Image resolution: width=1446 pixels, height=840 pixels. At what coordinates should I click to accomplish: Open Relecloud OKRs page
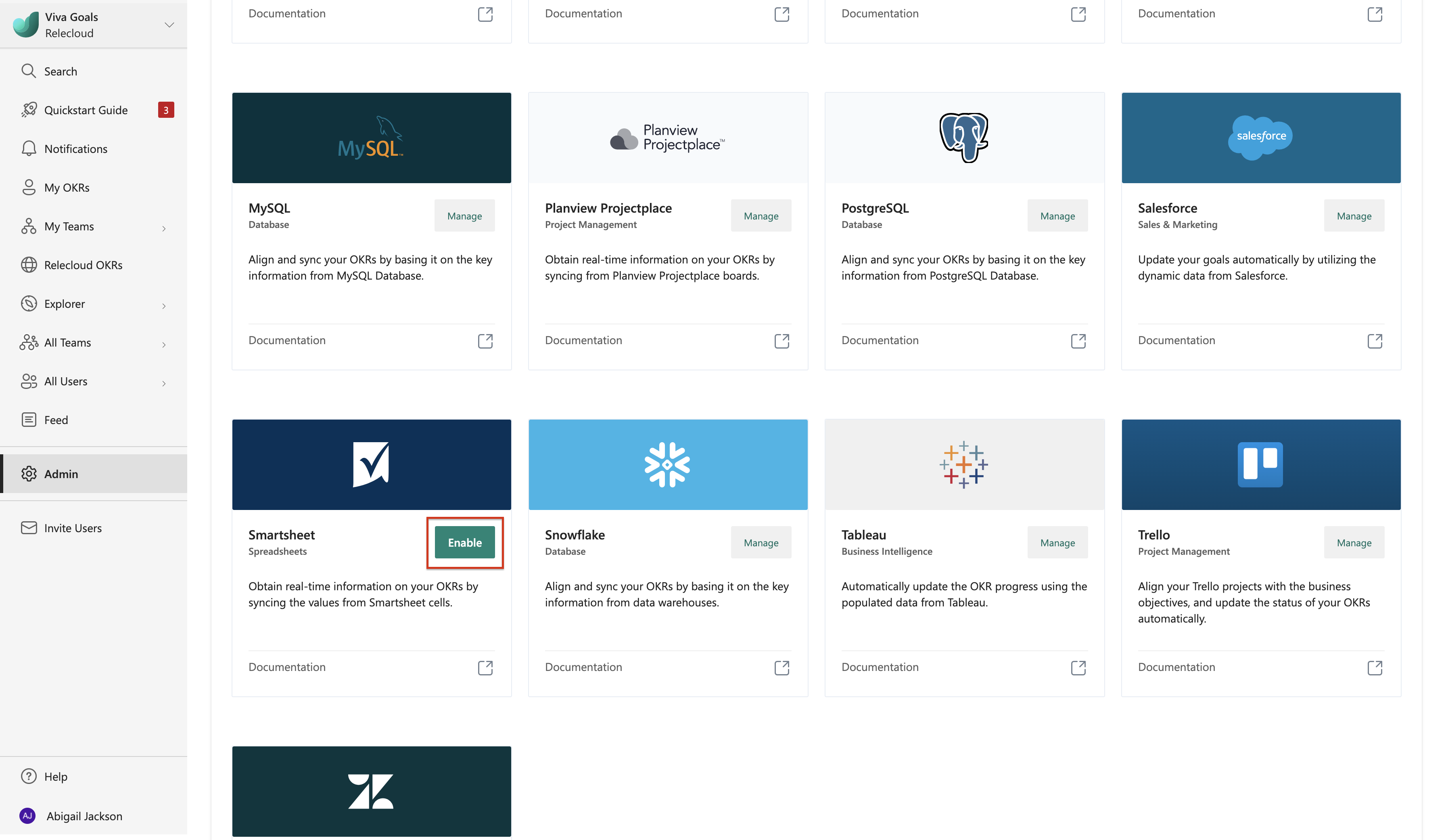point(94,265)
